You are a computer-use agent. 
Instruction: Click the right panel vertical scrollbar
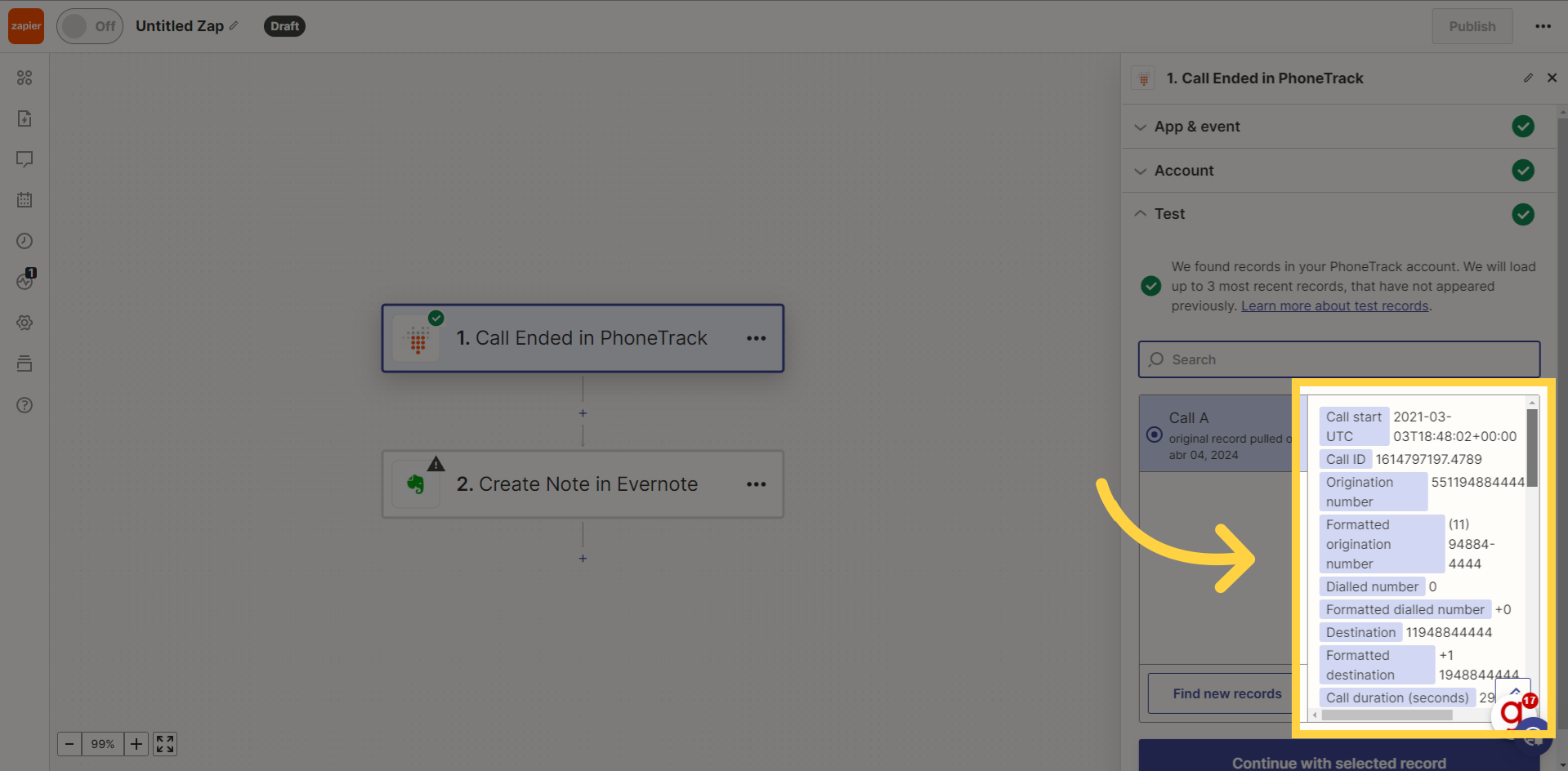click(x=1562, y=425)
